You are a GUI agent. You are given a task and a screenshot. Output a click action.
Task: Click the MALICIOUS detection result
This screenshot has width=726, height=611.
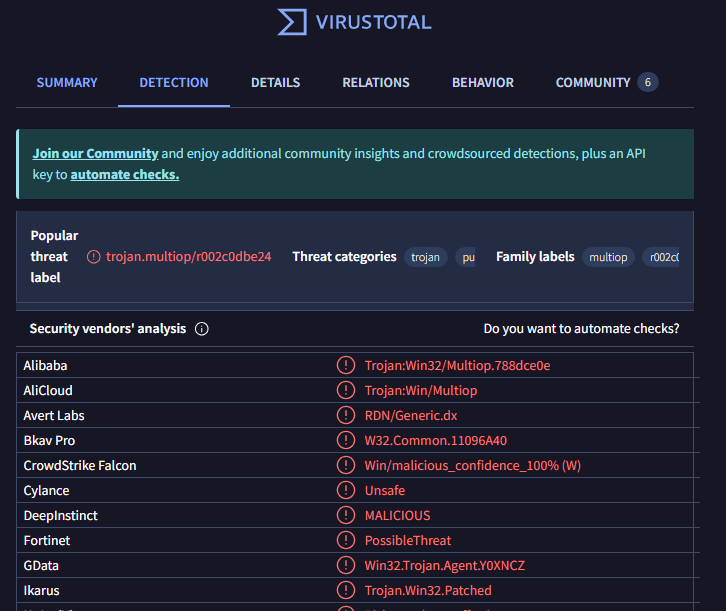coord(398,516)
